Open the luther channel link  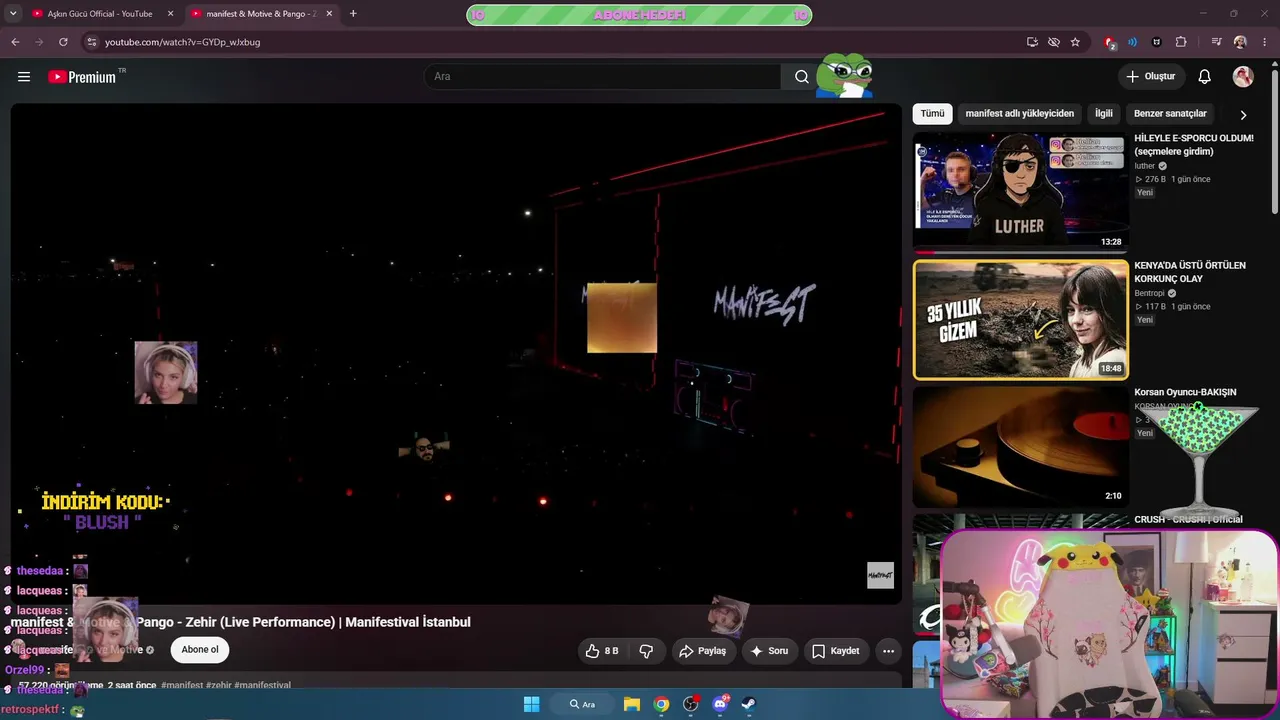tap(1145, 166)
